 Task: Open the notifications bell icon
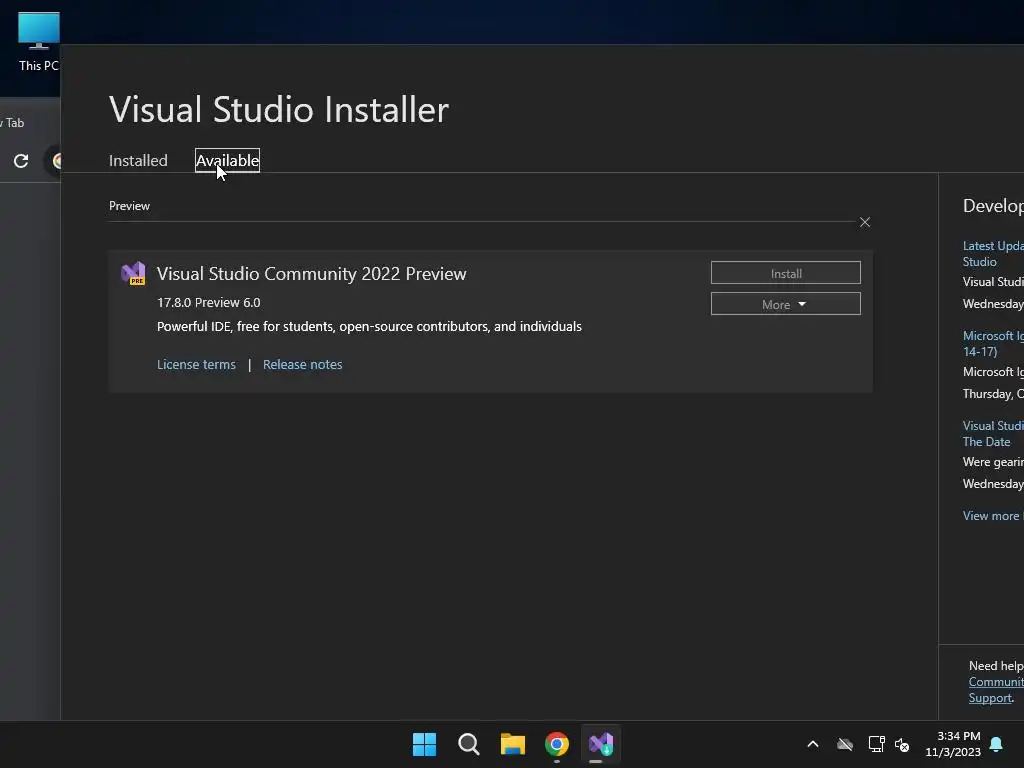pyautogui.click(x=997, y=744)
